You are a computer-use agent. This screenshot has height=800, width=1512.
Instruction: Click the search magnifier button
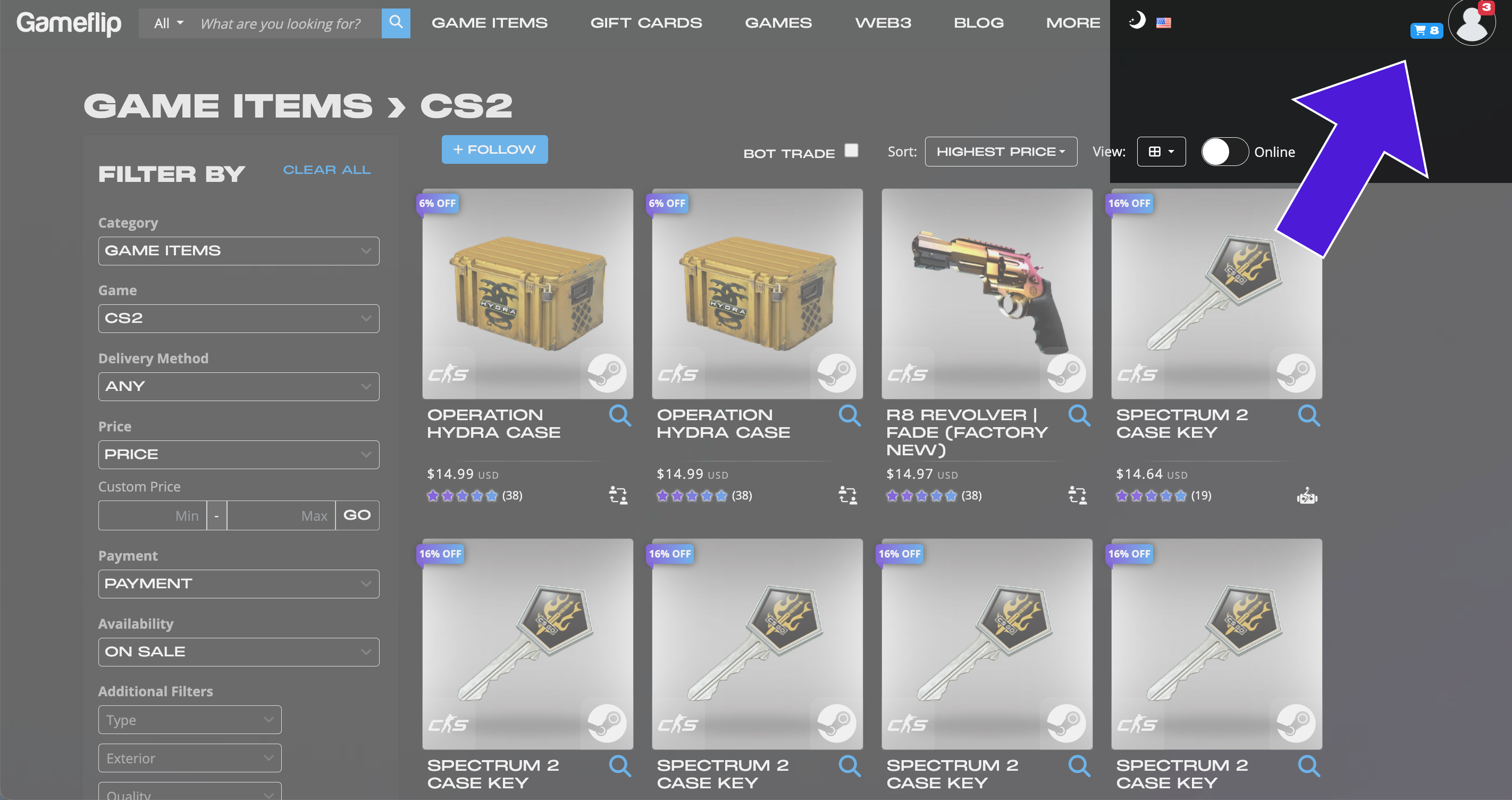[396, 23]
